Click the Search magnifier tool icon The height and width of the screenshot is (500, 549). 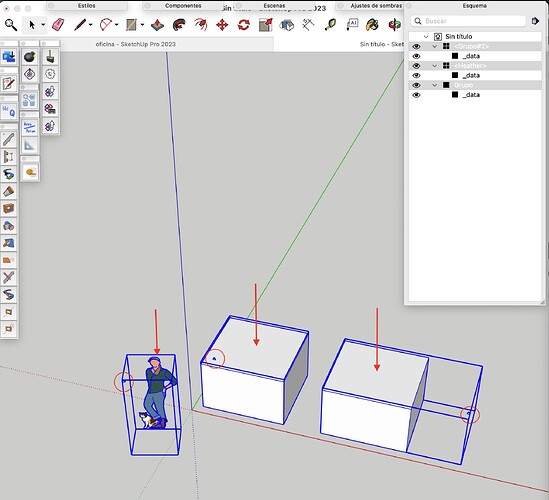click(11, 25)
